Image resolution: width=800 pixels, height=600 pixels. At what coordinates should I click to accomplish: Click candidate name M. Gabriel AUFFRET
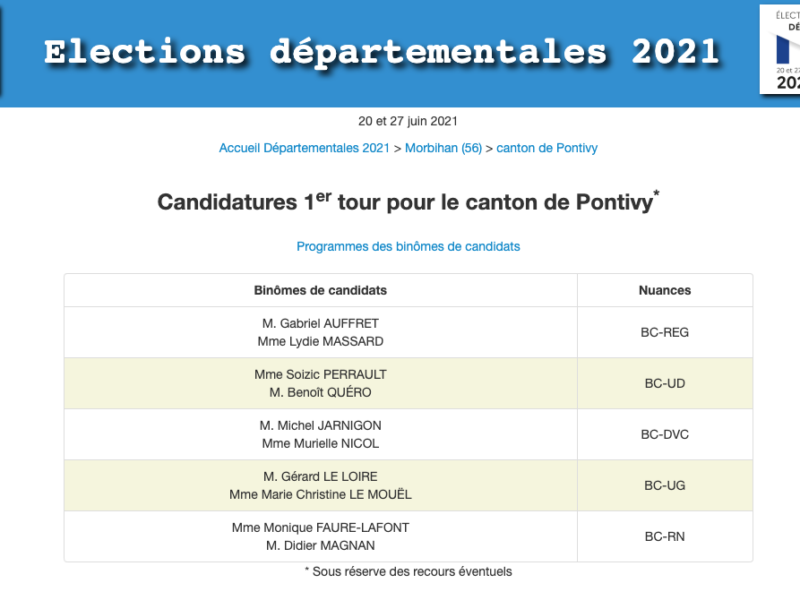[x=320, y=323]
